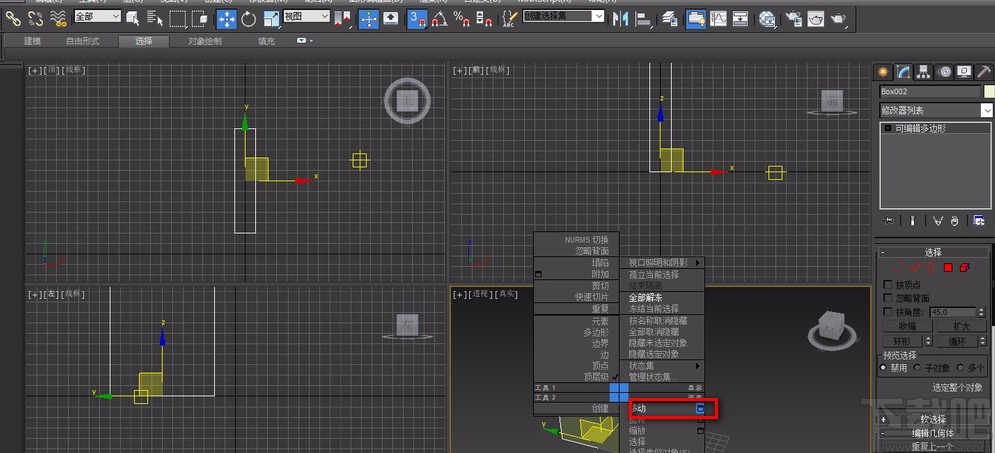Toggle the Angle Snap icon
The height and width of the screenshot is (453, 995).
438,20
